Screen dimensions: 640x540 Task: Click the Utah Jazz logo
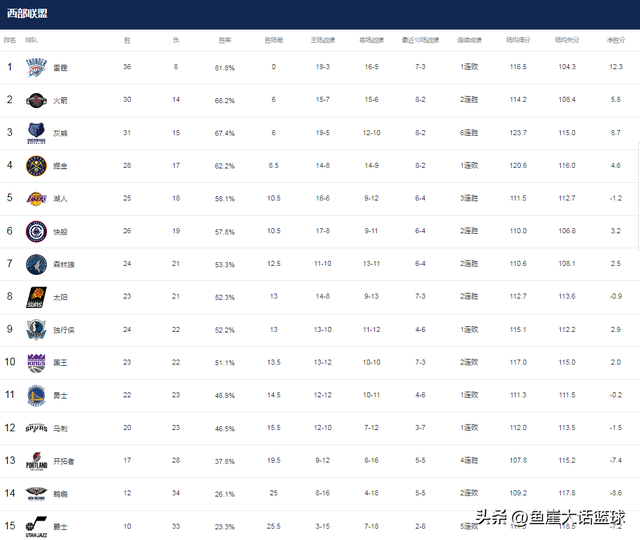pos(36,527)
